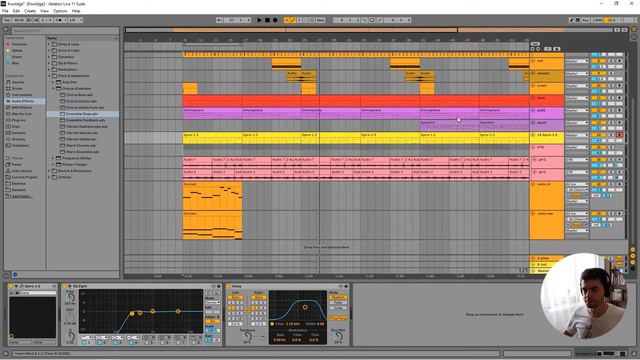Toggle Delay filter on switch
Screen dimensions: 640x360
click(272, 324)
